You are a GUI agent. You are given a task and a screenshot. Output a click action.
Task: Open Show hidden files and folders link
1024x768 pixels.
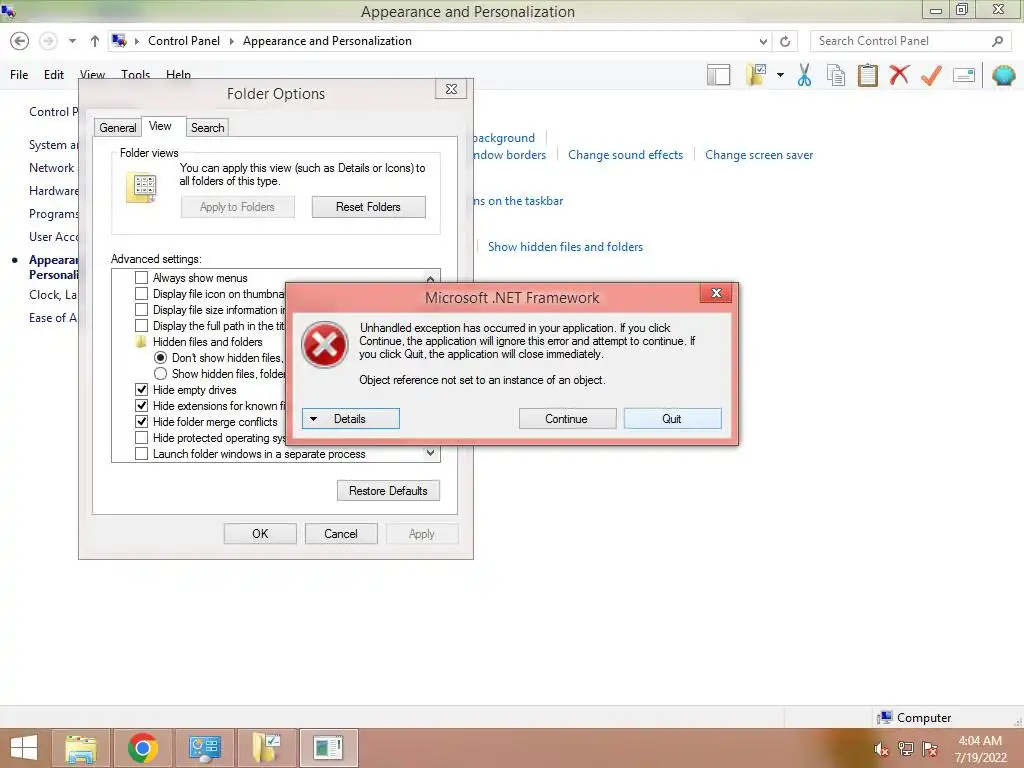click(566, 247)
